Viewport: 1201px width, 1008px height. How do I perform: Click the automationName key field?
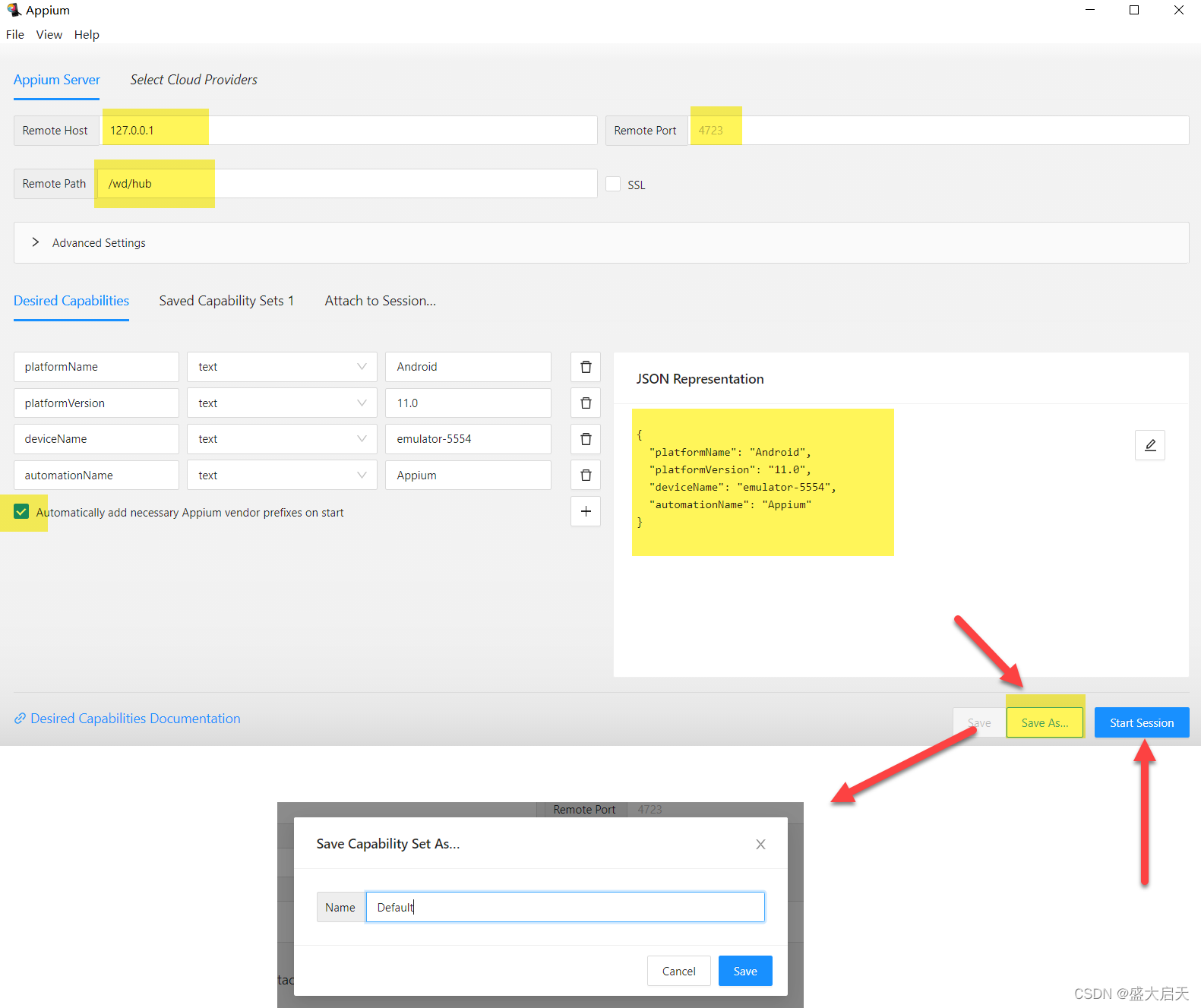click(x=96, y=476)
